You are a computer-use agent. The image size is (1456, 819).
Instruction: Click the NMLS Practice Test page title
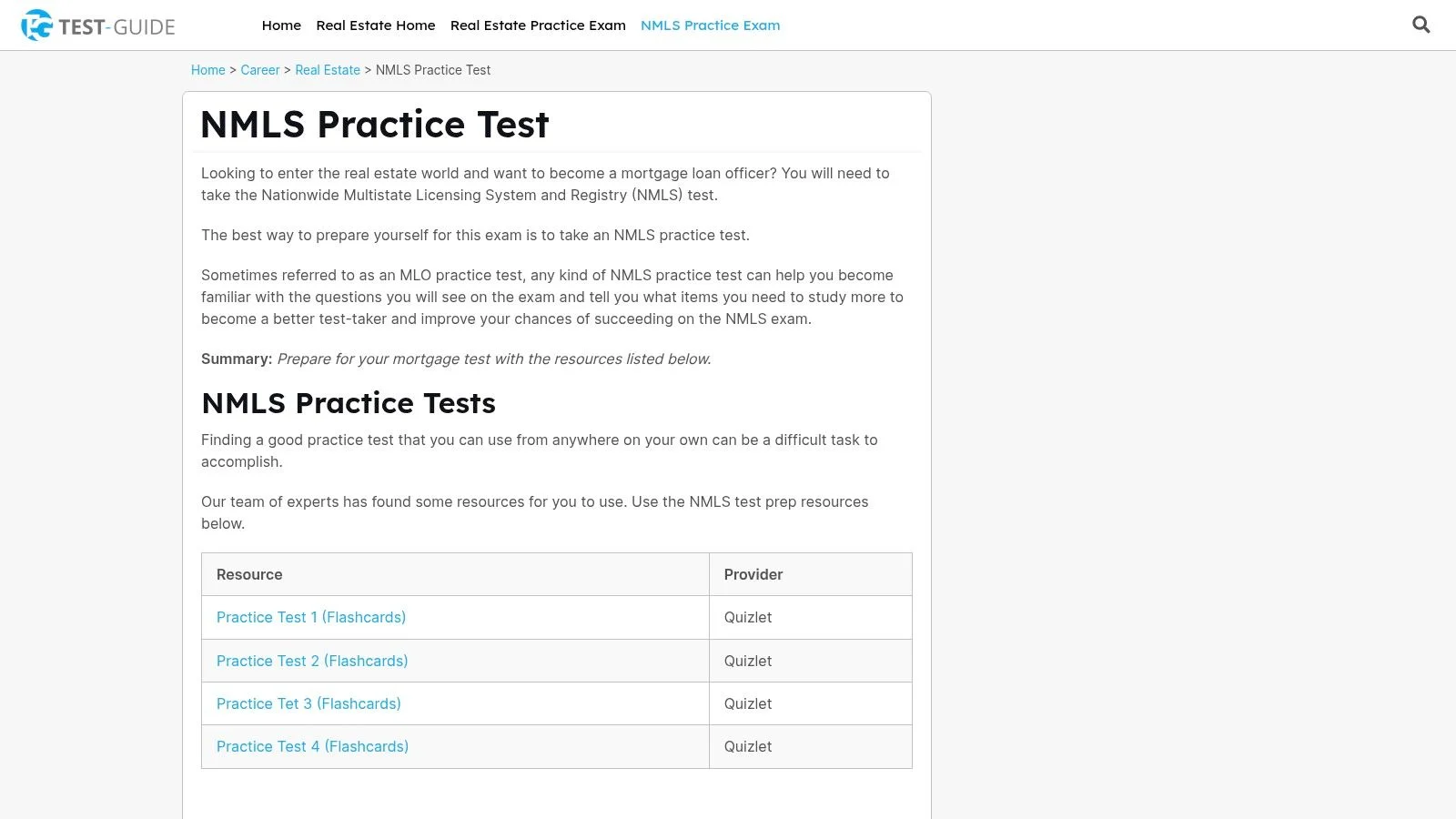(374, 125)
